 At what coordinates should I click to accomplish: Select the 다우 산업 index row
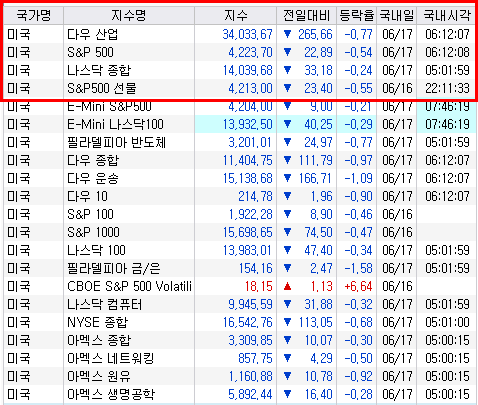point(240,34)
